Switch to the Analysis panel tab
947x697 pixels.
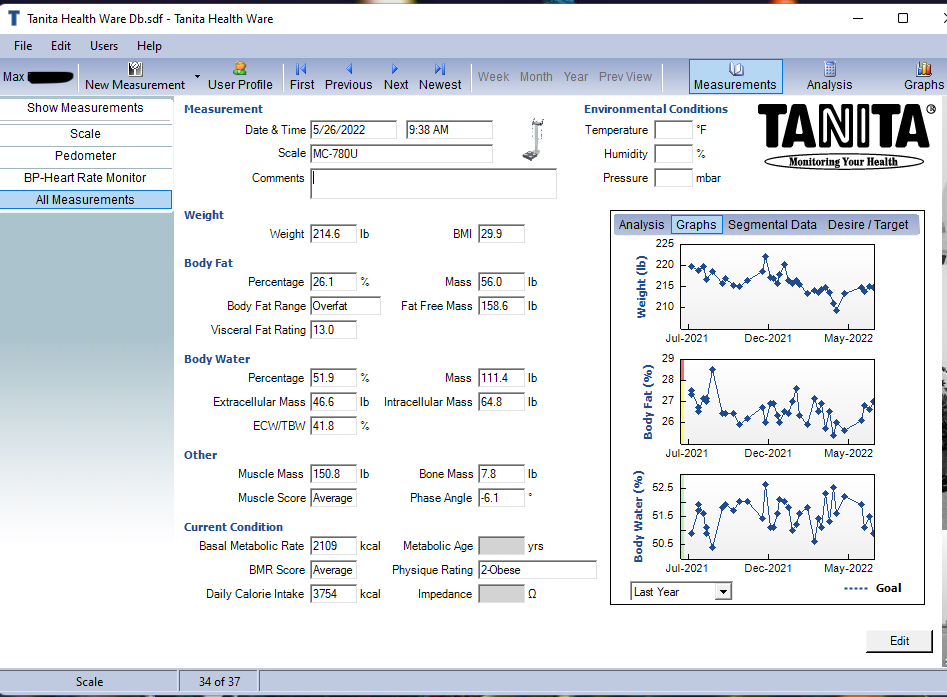641,225
